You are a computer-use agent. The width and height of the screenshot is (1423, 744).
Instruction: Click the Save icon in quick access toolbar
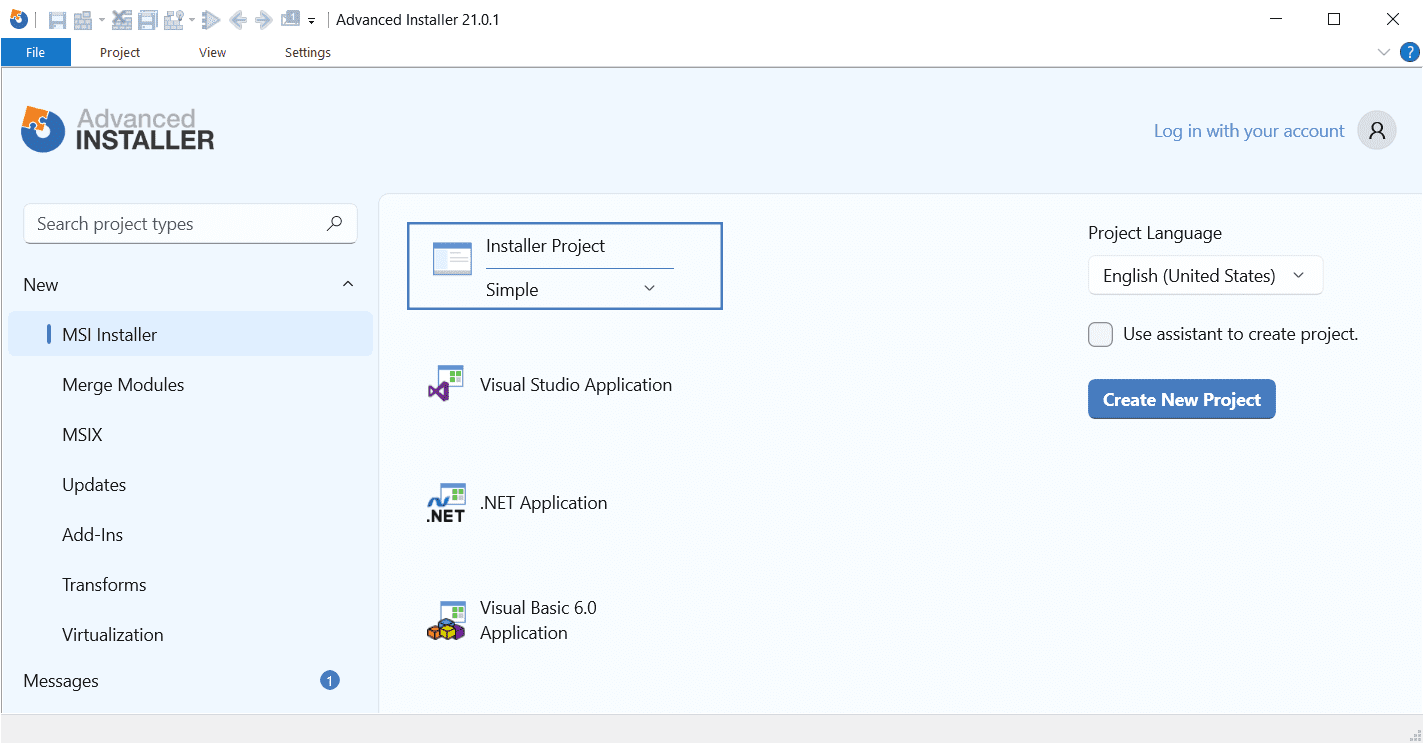(57, 20)
